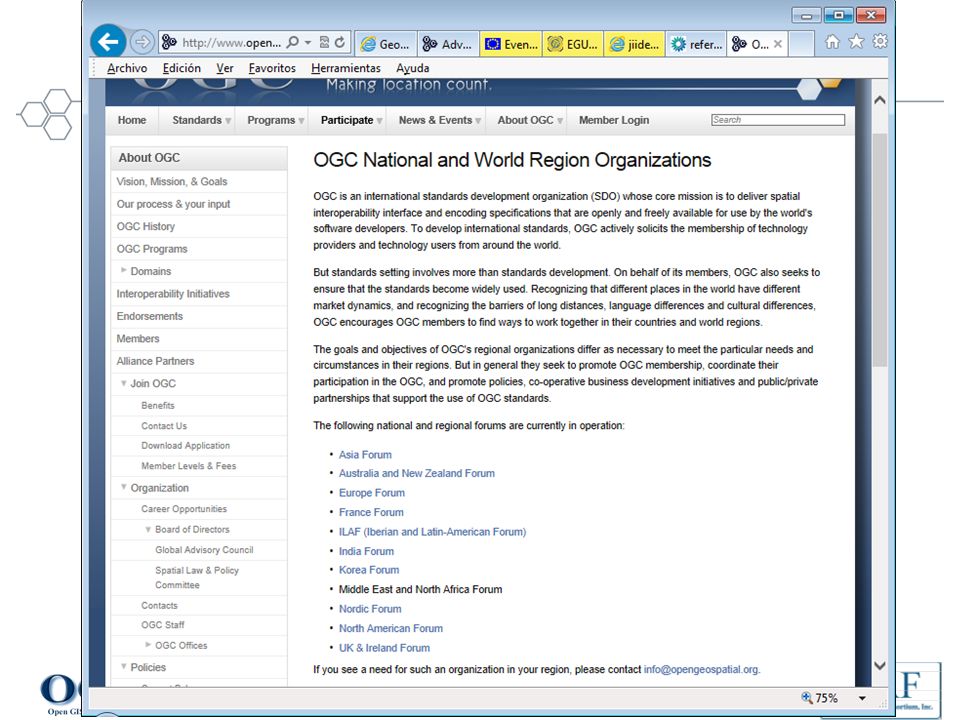Click the address bar URL field
This screenshot has height=720, width=960.
pyautogui.click(x=231, y=42)
